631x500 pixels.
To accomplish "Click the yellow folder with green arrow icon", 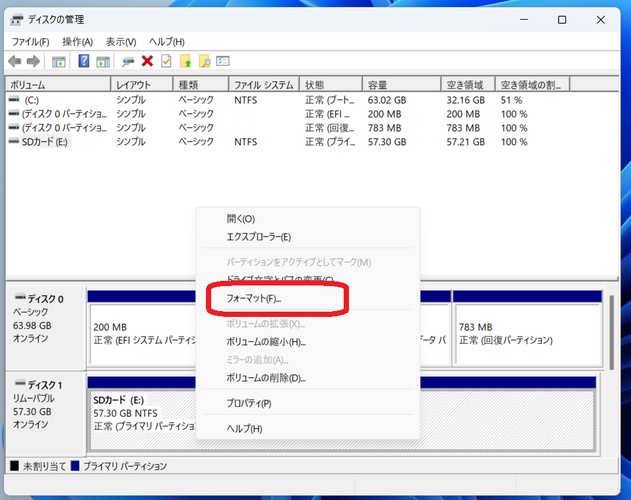I will pos(185,61).
